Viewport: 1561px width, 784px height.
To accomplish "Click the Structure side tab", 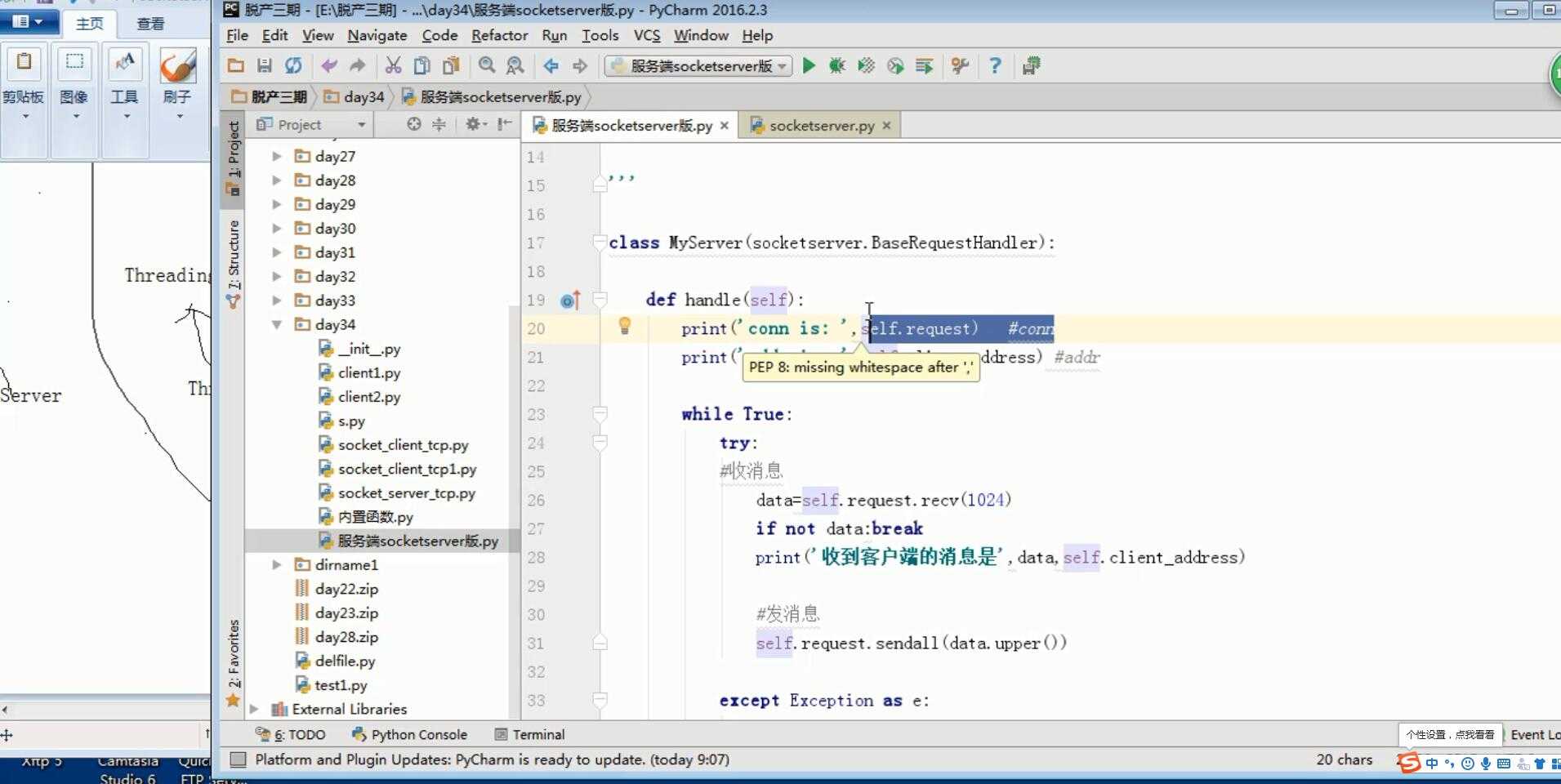I will (234, 263).
